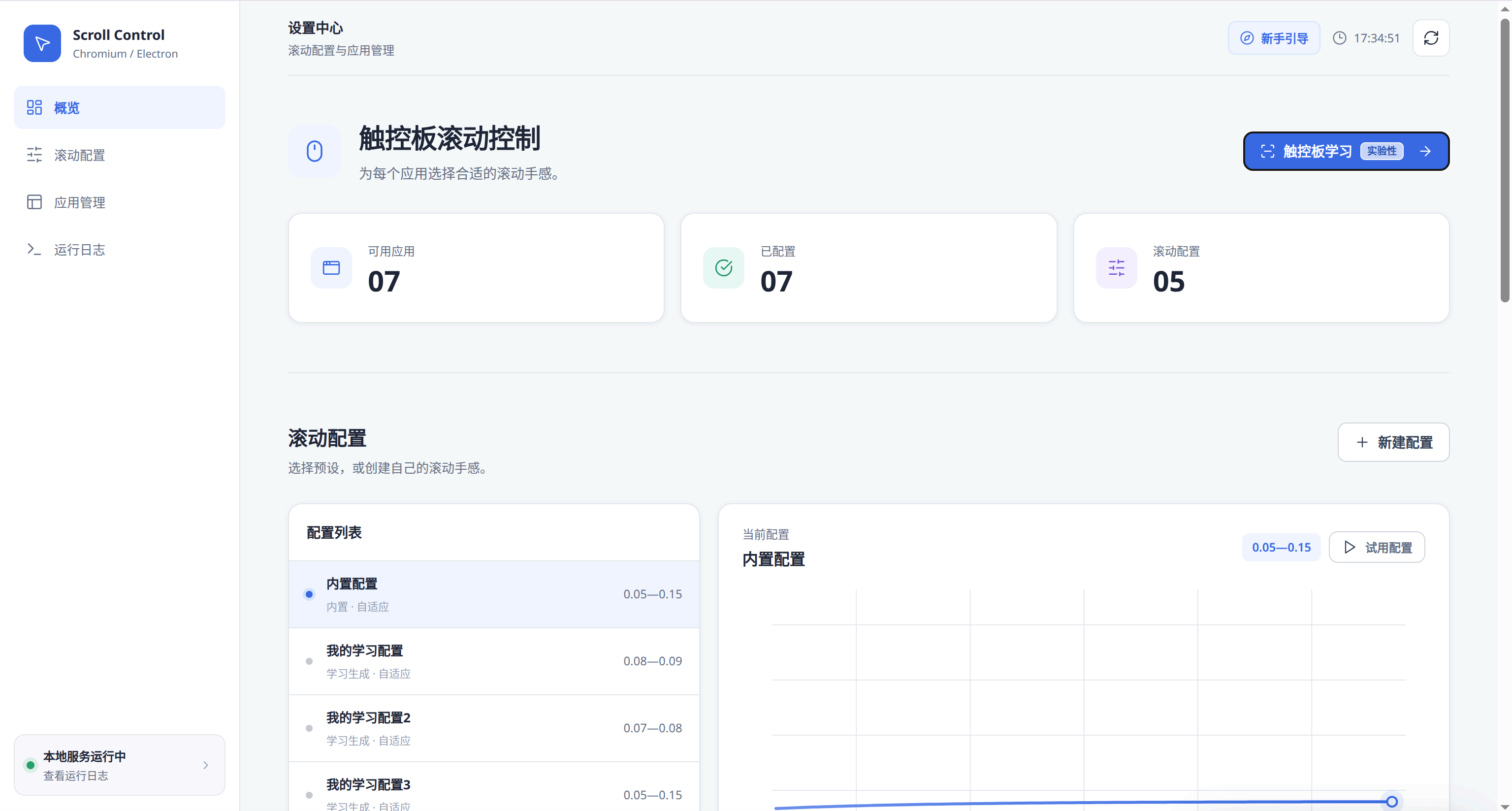
Task: Click the scrollbar up arrow
Action: tap(1505, 9)
